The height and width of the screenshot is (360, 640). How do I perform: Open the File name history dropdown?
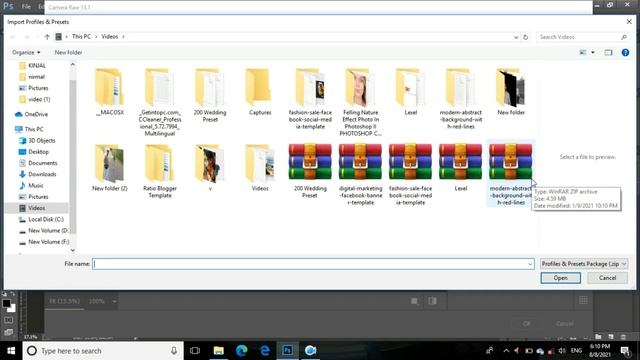click(530, 264)
